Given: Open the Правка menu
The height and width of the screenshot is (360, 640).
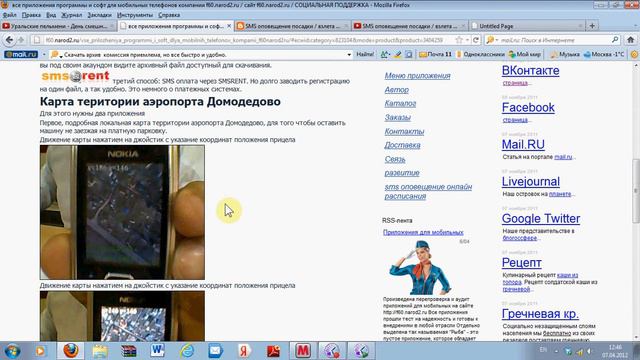Looking at the screenshot, I should click(31, 15).
